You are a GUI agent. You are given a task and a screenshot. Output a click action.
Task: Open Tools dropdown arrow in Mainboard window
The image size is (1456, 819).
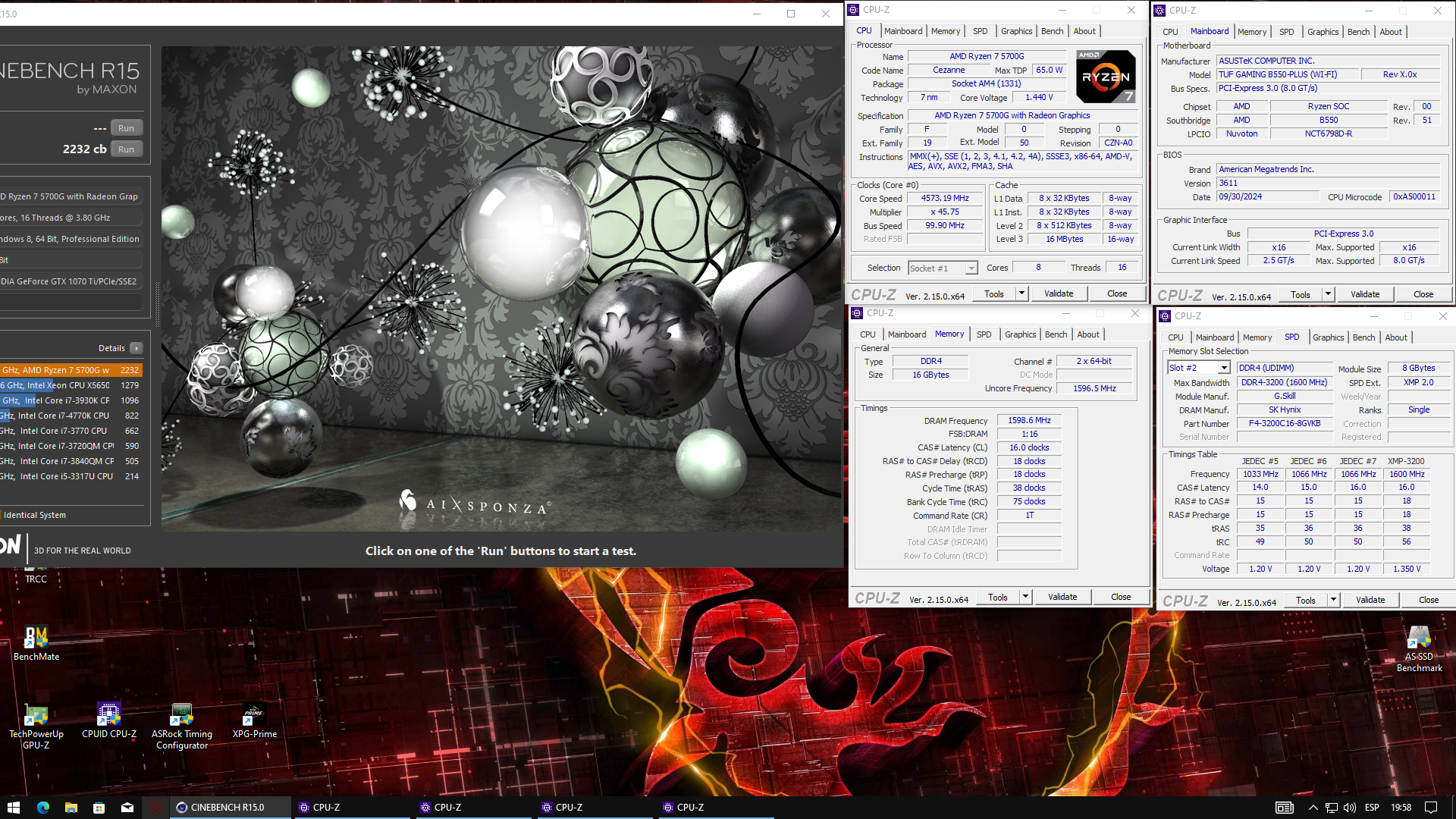[1328, 294]
